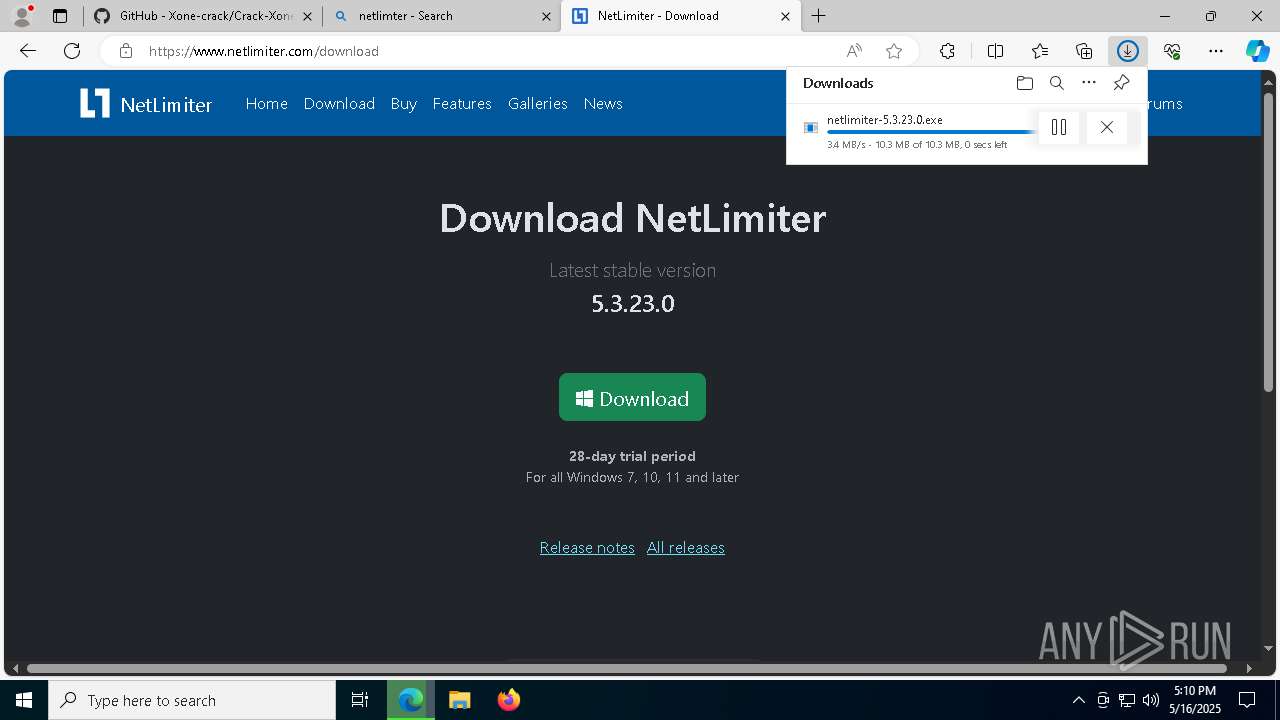1280x720 pixels.
Task: Click the download progress bar
Action: (932, 132)
